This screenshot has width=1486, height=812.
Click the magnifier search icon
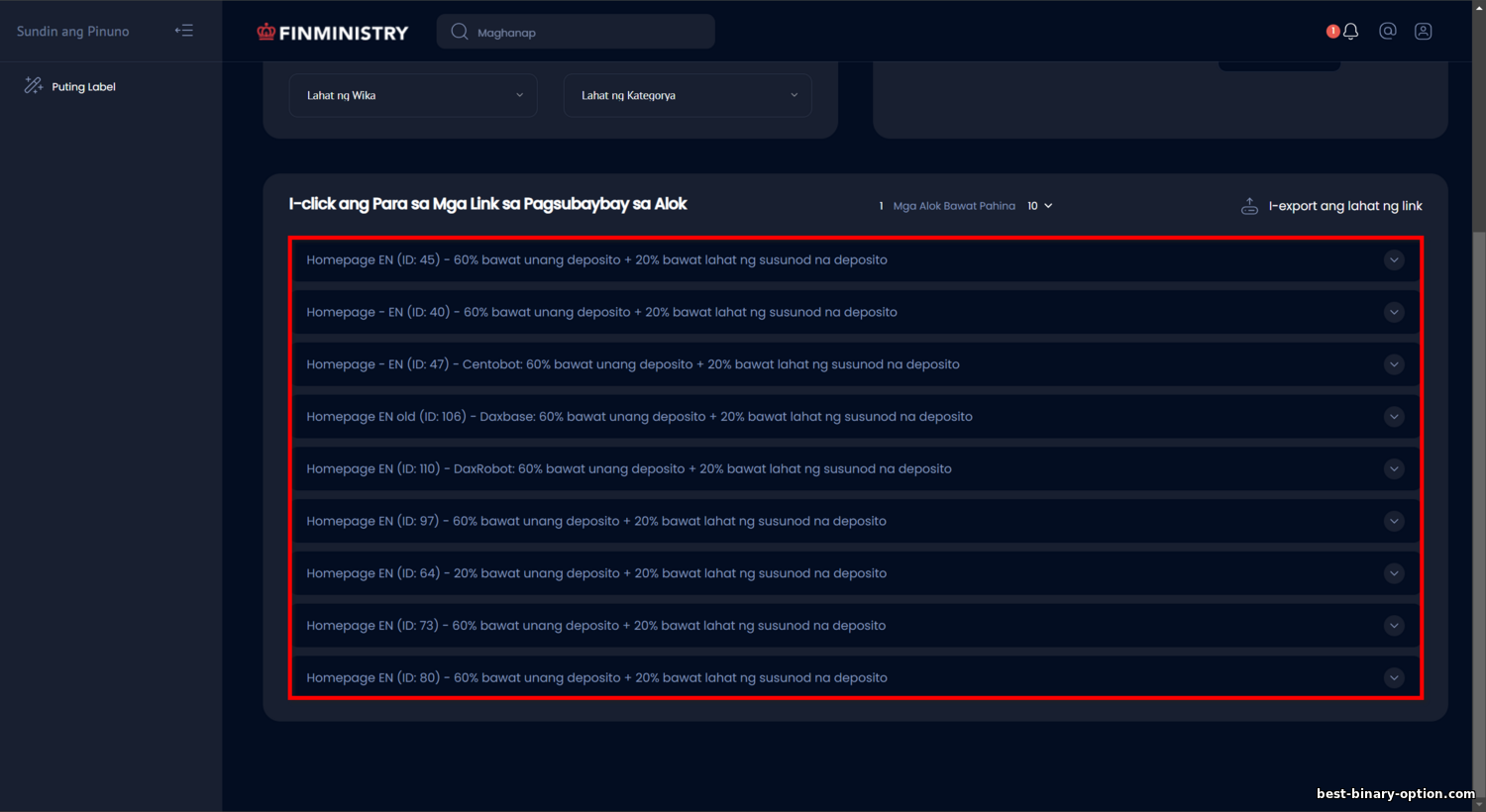click(x=459, y=32)
